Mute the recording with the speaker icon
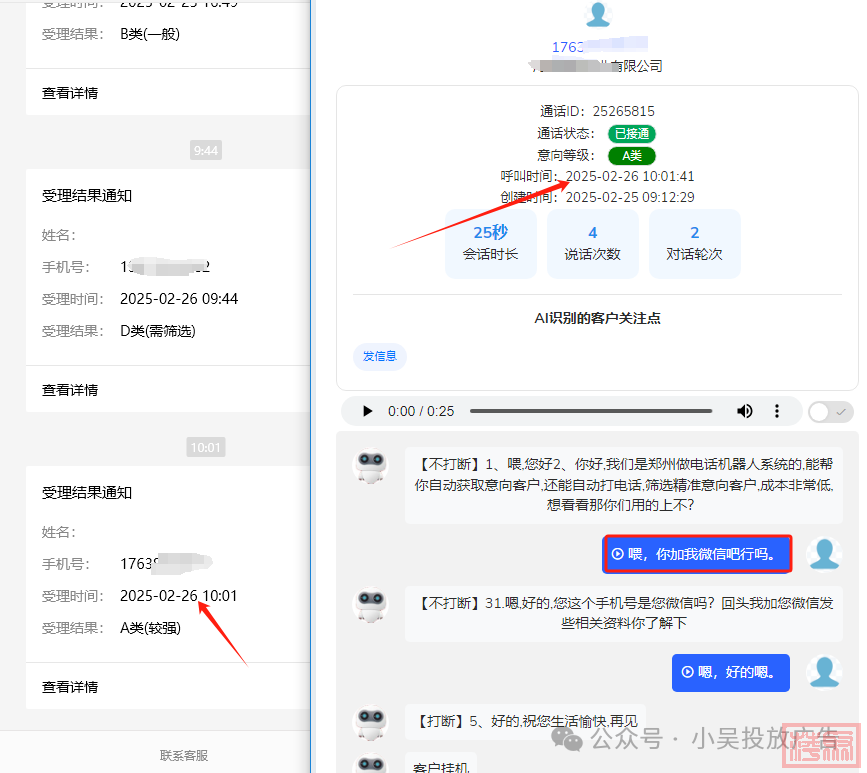The width and height of the screenshot is (867, 773). [x=745, y=411]
